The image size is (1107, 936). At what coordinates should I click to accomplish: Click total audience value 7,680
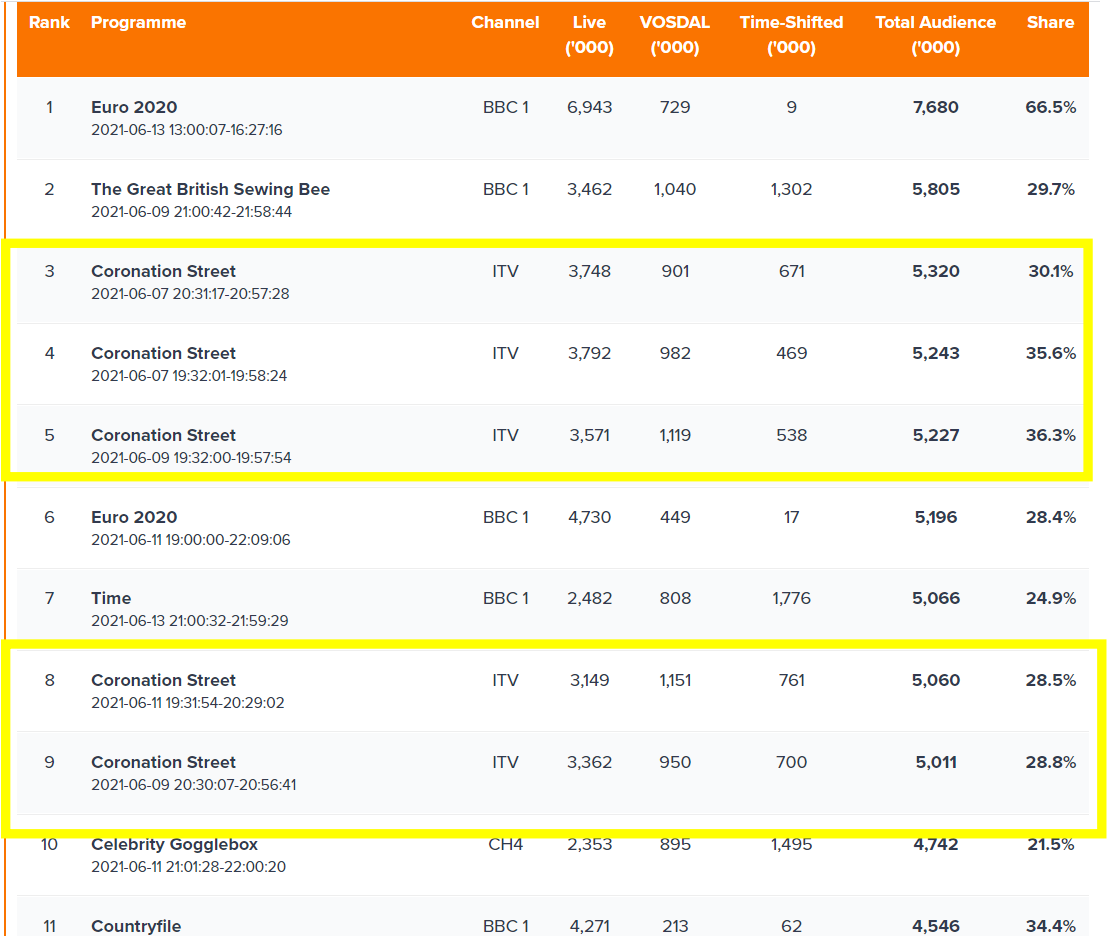(935, 107)
